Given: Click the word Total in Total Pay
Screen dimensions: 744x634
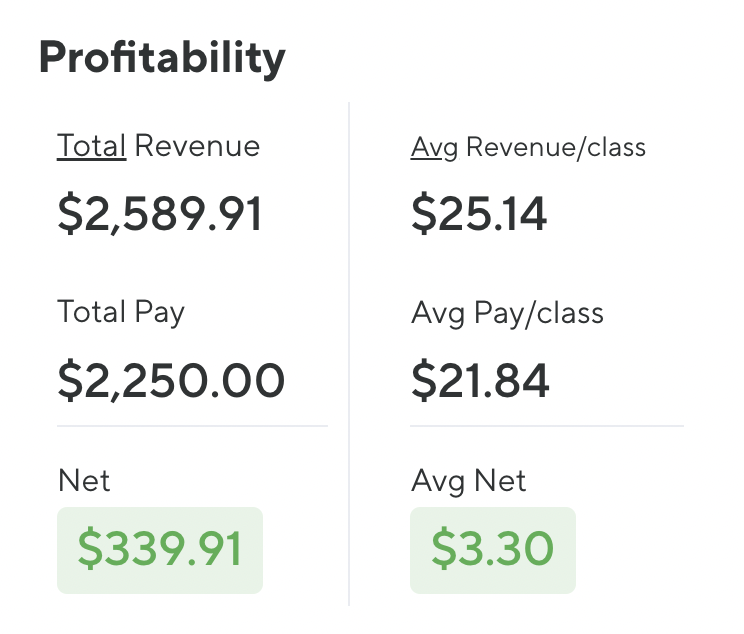Looking at the screenshot, I should coord(91,312).
